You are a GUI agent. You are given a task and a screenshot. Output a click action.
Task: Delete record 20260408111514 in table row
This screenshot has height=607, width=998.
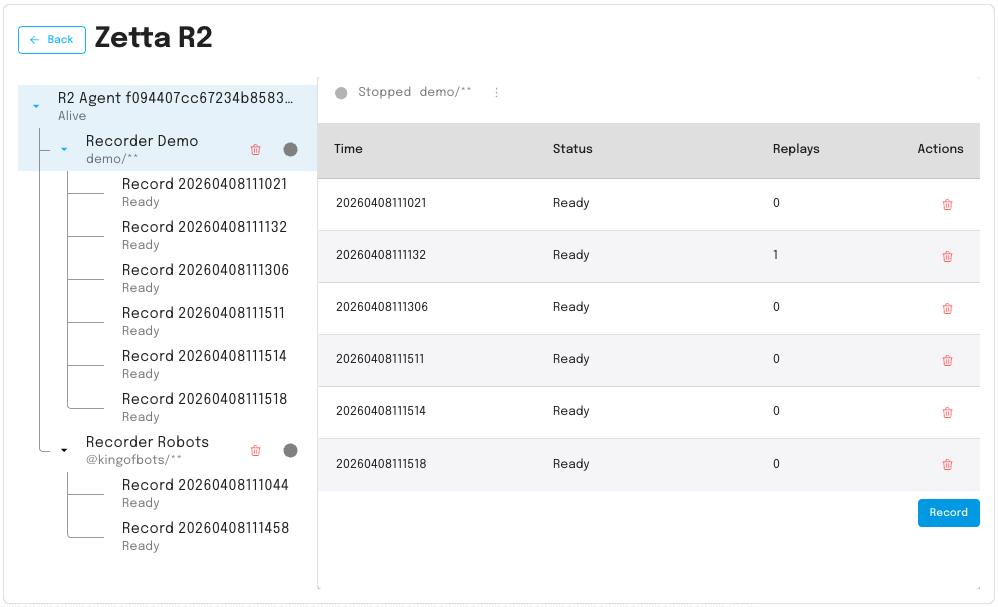tap(947, 412)
